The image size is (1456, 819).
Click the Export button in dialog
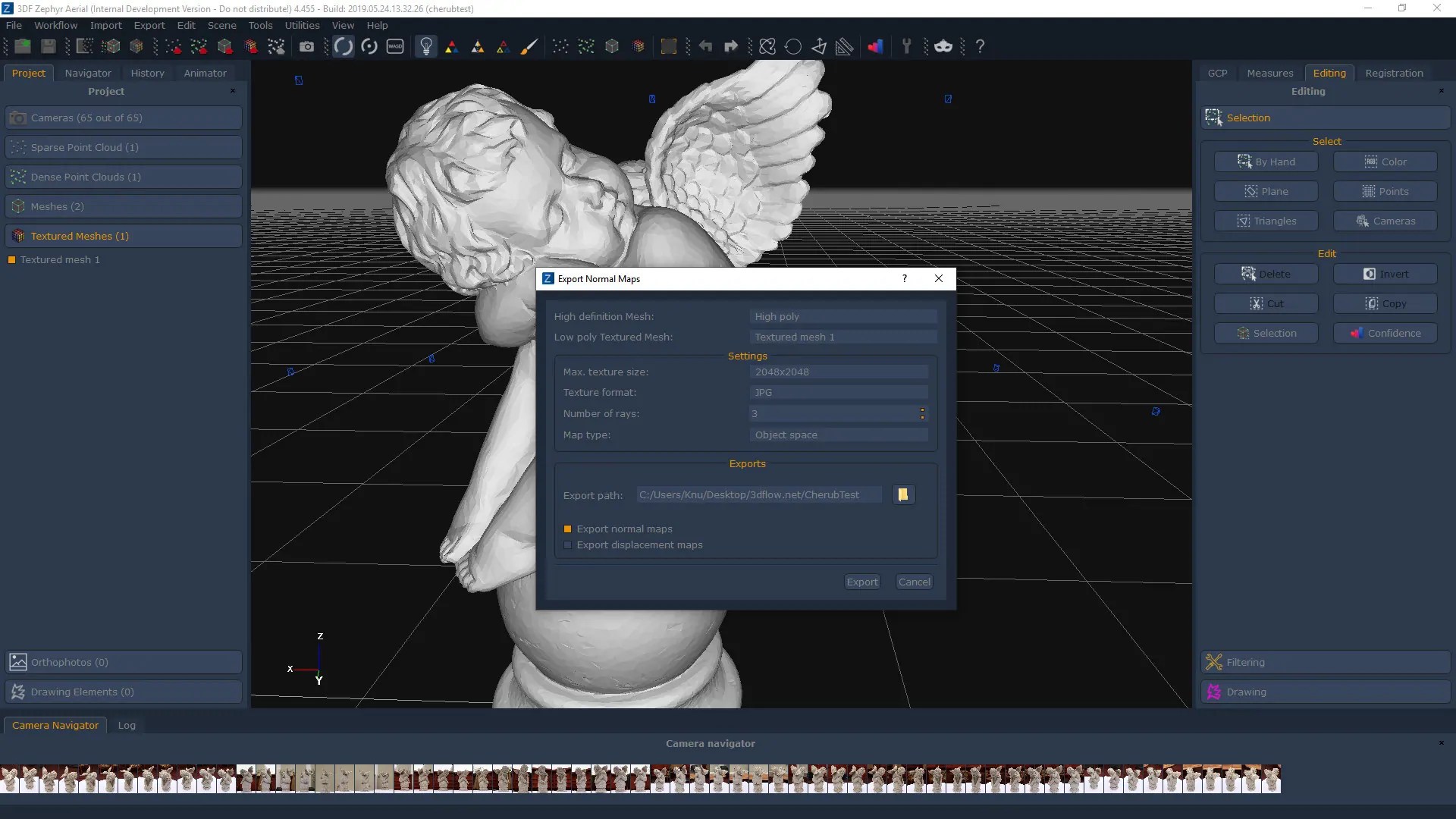pyautogui.click(x=862, y=582)
